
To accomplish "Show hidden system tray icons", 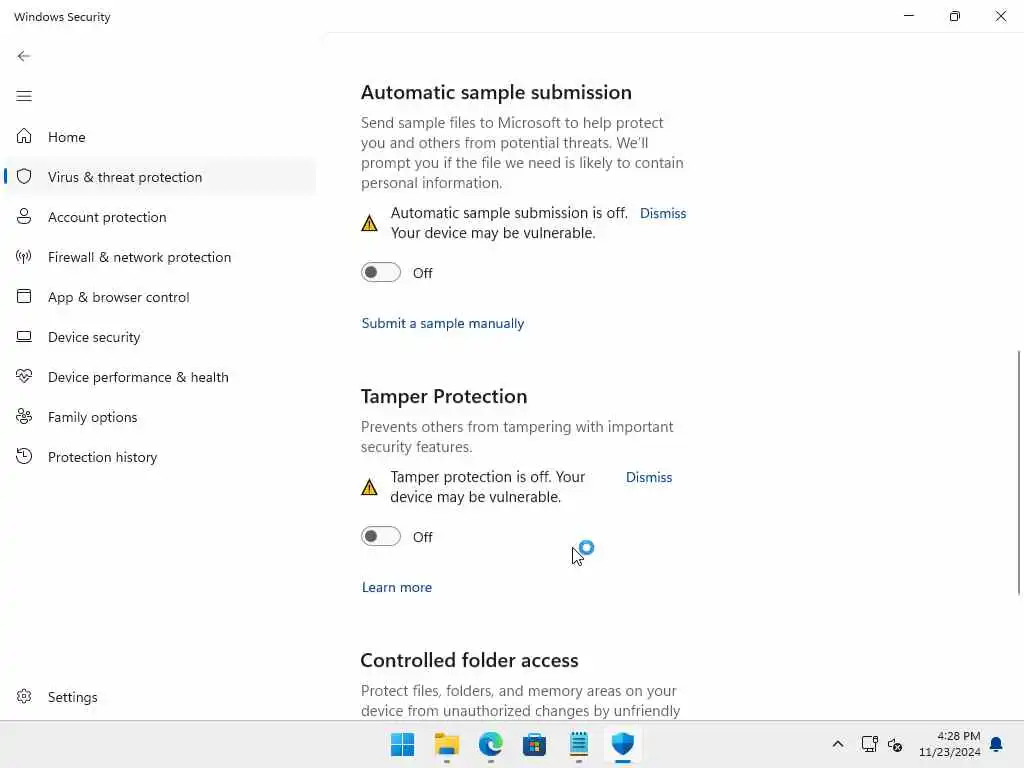I will [x=838, y=744].
